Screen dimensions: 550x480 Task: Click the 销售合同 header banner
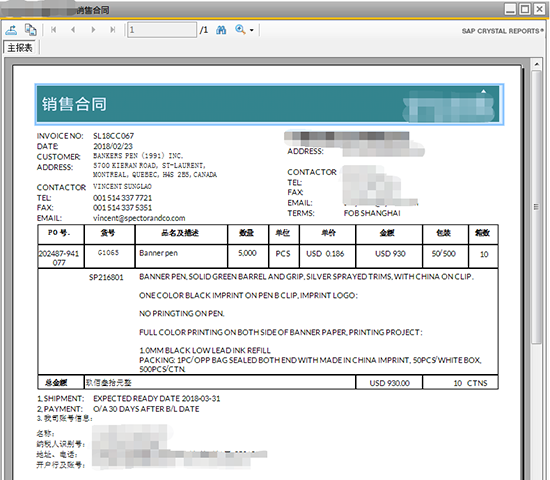pos(269,104)
